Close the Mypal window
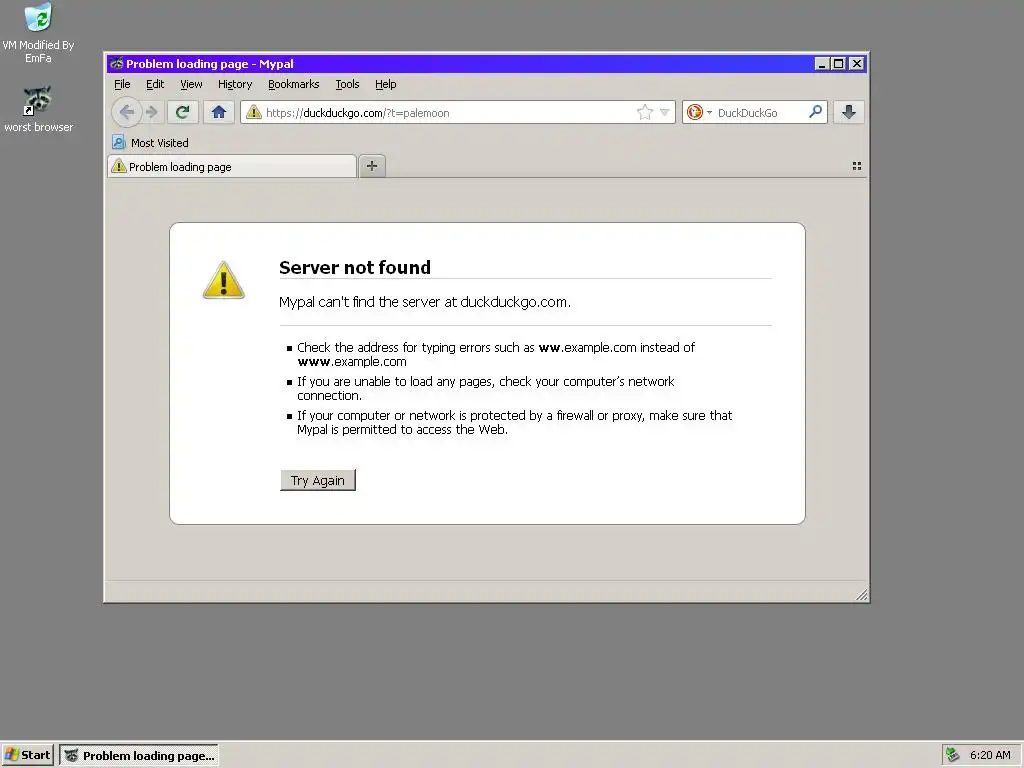Viewport: 1024px width, 768px height. pyautogui.click(x=857, y=63)
